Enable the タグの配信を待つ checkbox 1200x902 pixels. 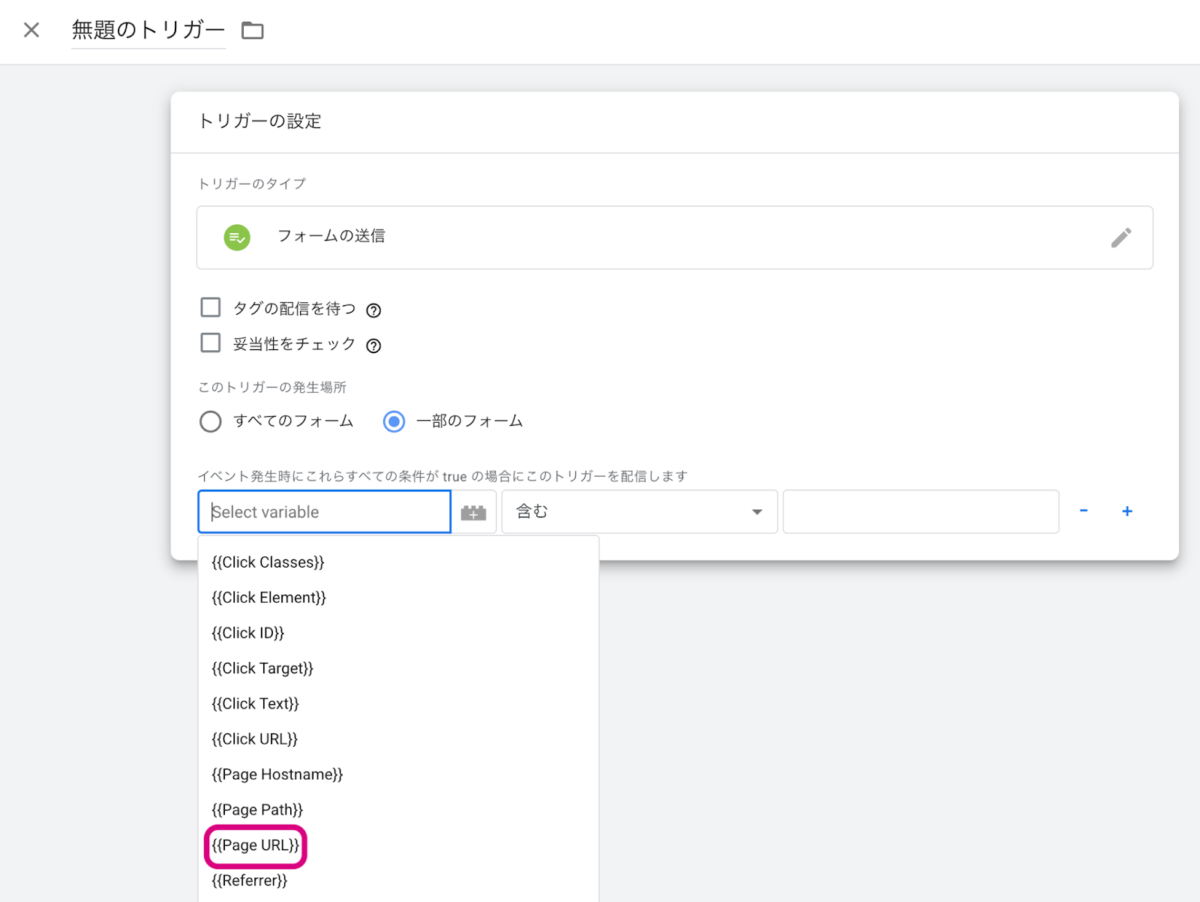click(210, 308)
